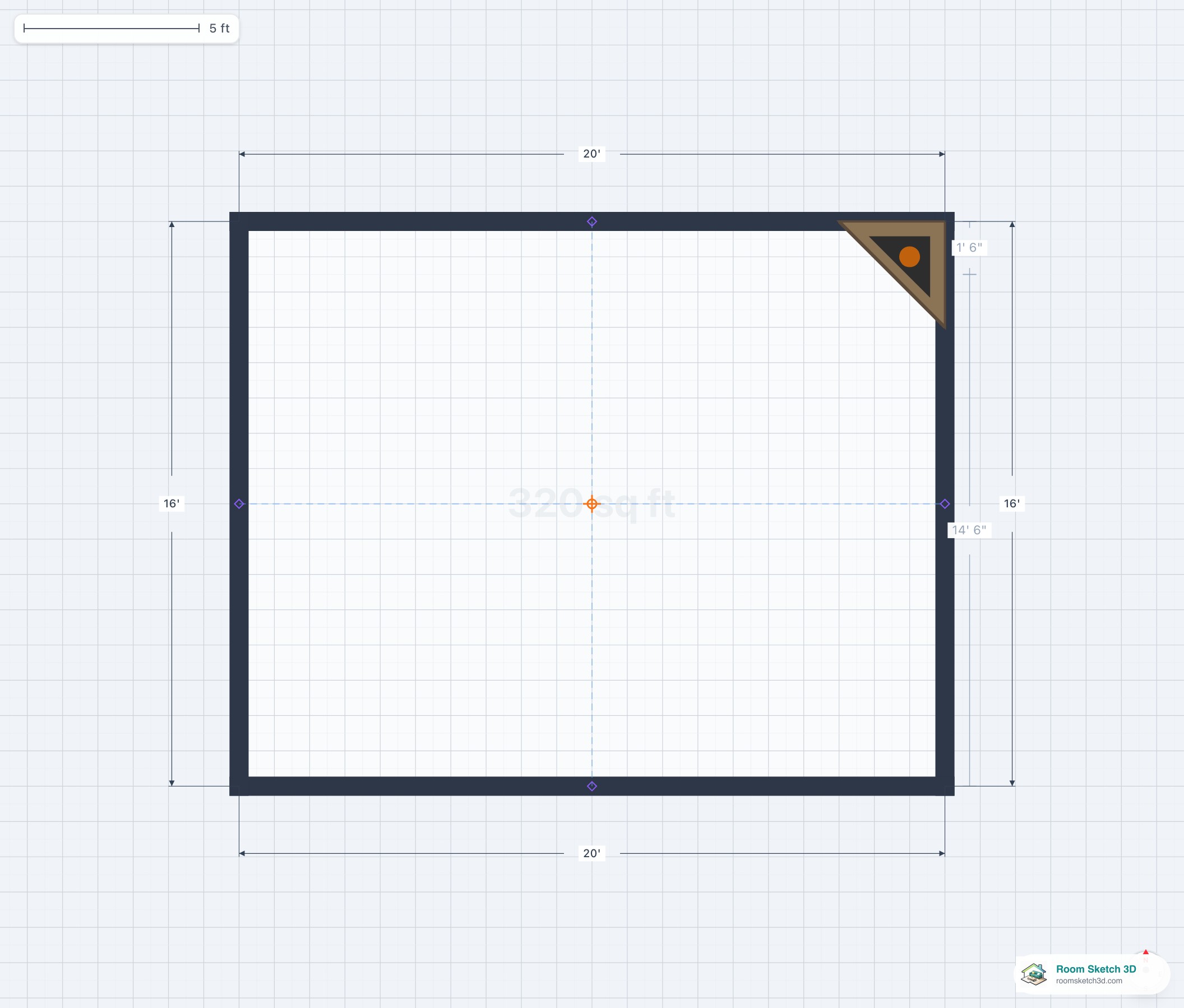Click the orange dot inside the fireplace

click(x=910, y=257)
